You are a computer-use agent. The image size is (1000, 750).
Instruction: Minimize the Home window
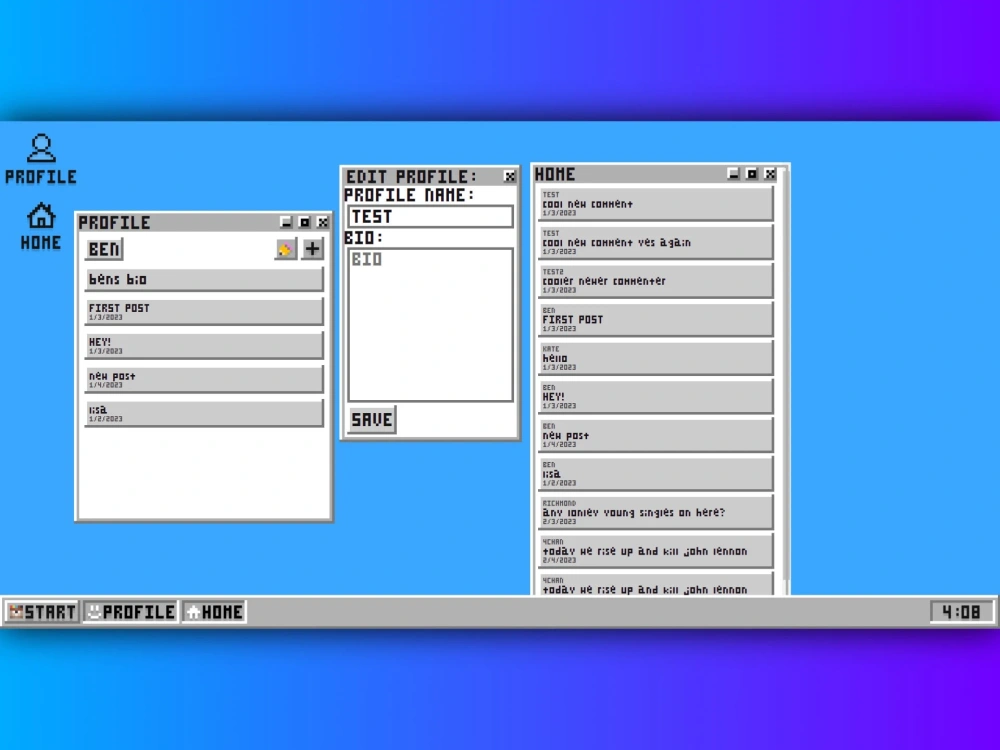click(x=733, y=173)
